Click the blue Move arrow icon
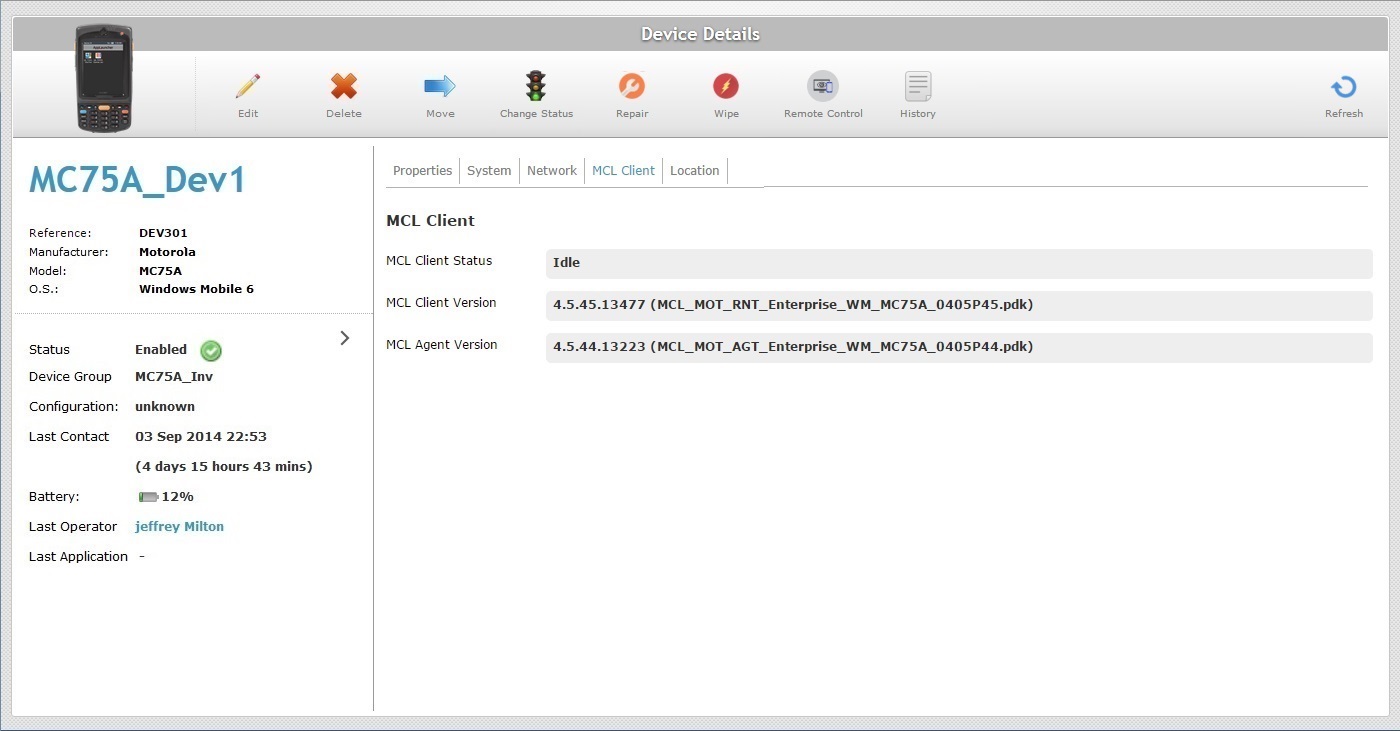Image resolution: width=1400 pixels, height=731 pixels. pyautogui.click(x=440, y=87)
